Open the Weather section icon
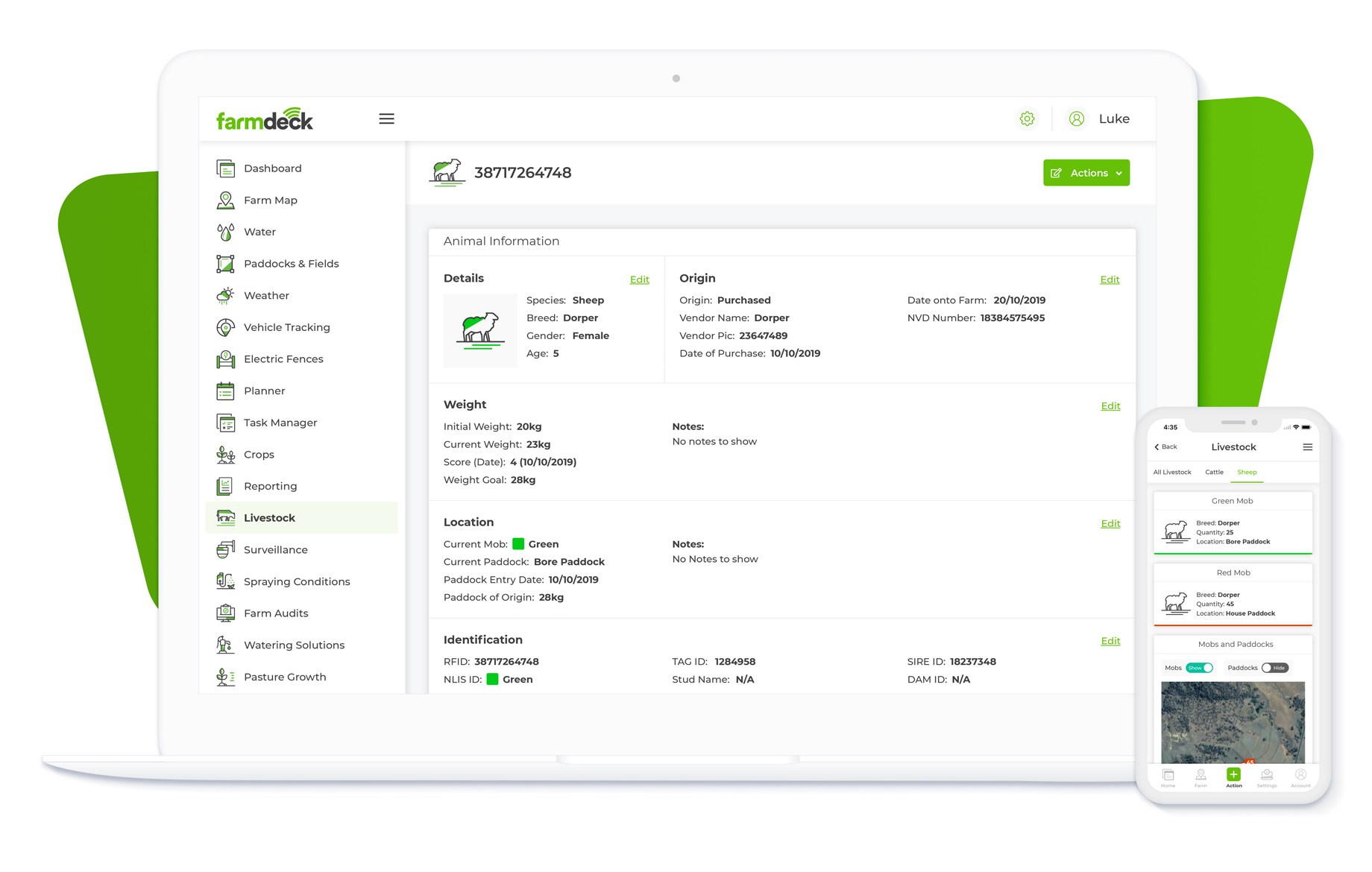The width and height of the screenshot is (1372, 872). tap(224, 295)
